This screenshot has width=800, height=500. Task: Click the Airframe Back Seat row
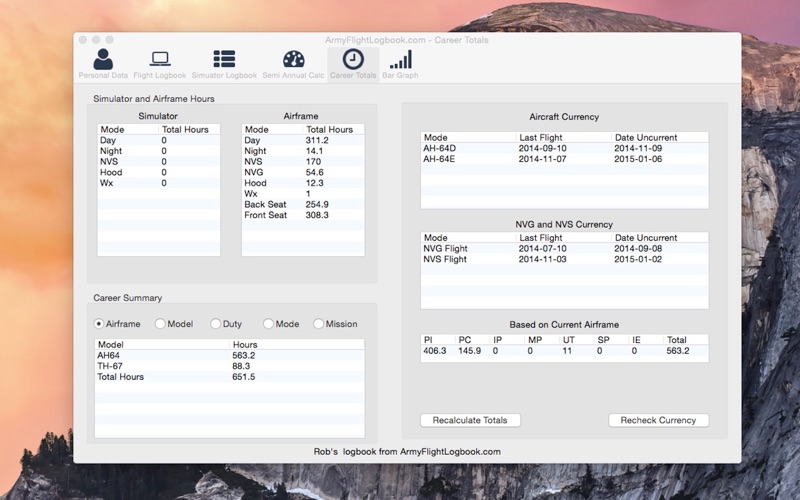coord(303,204)
